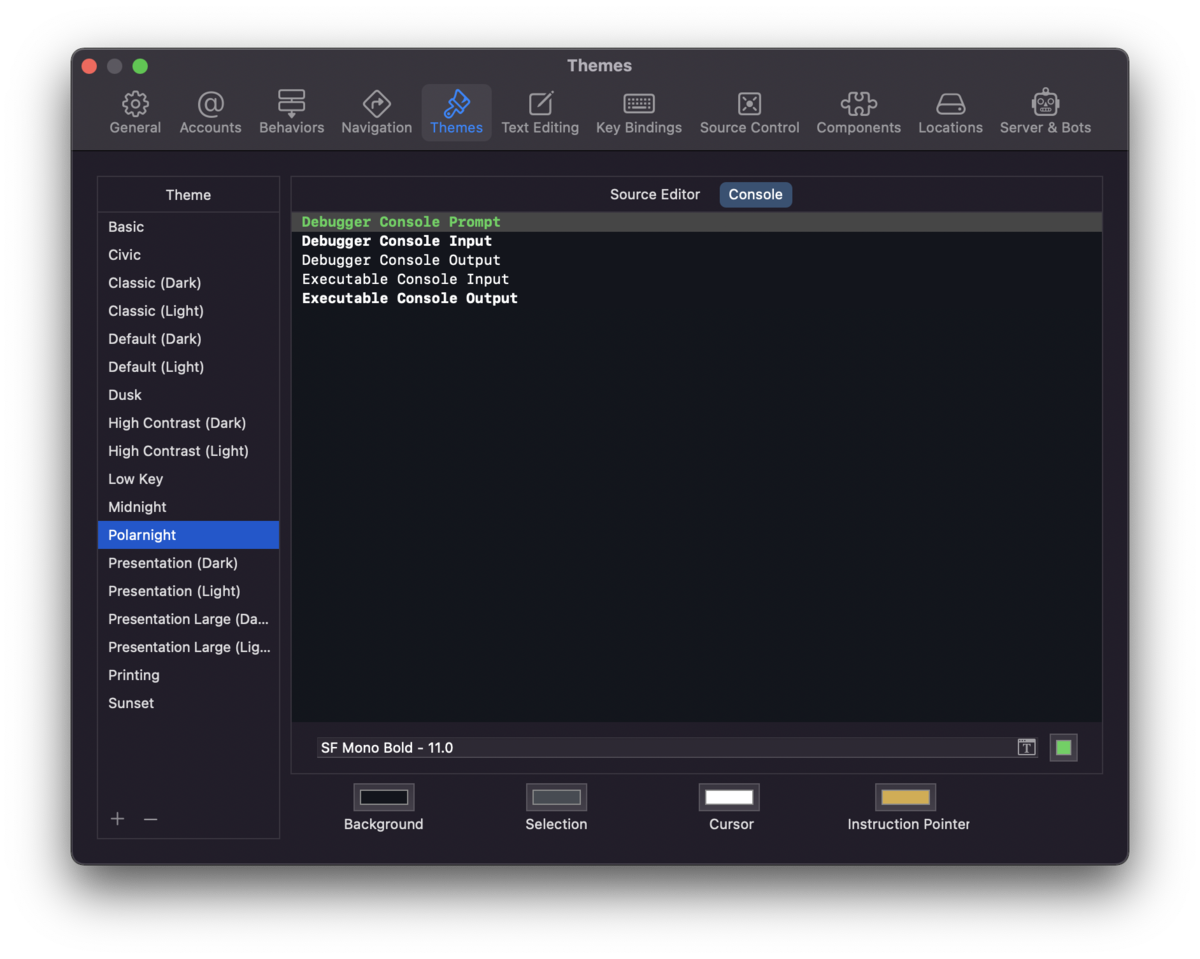Open the Selection color well
Viewport: 1200px width, 959px height.
coord(556,797)
